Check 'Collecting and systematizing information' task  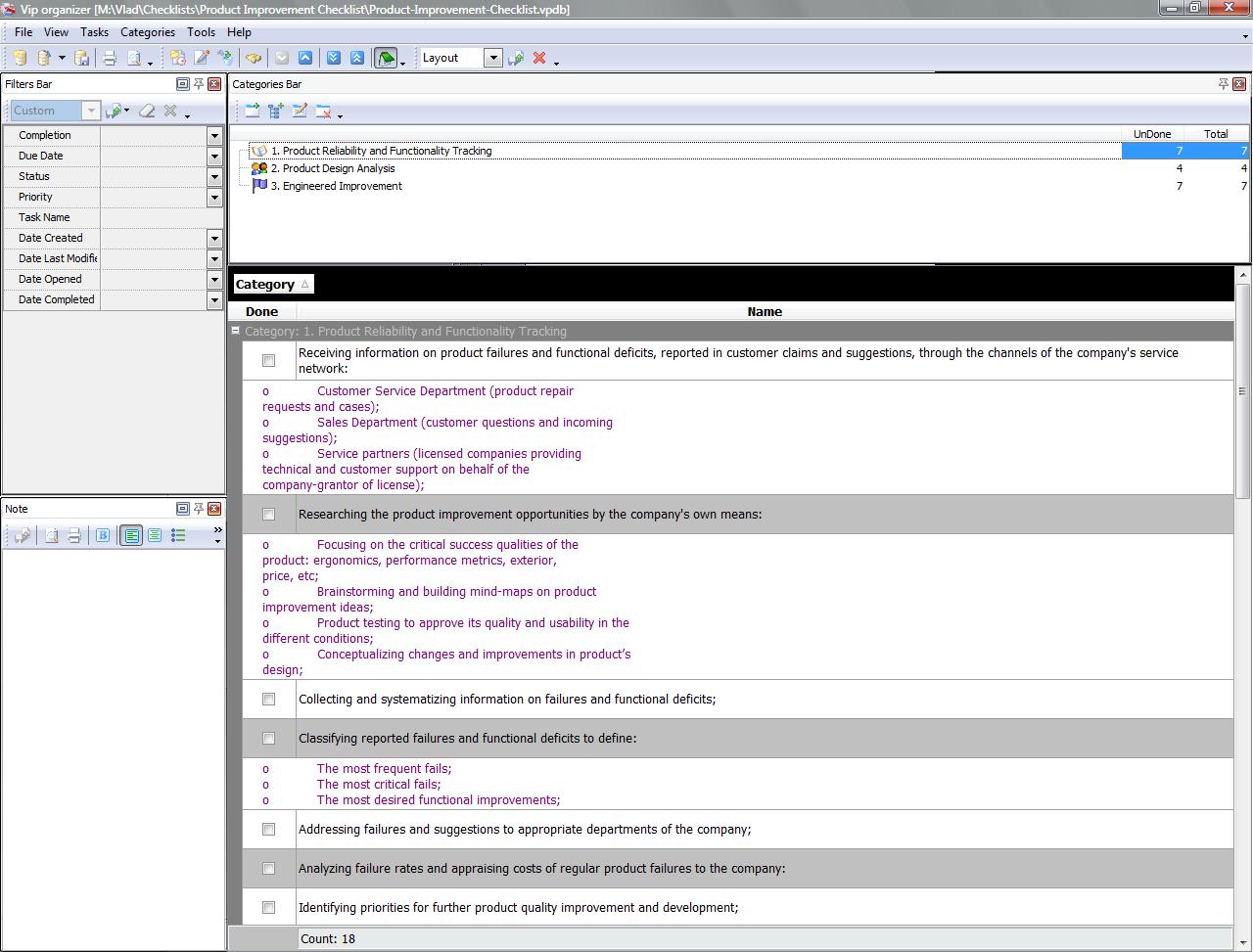click(x=268, y=700)
